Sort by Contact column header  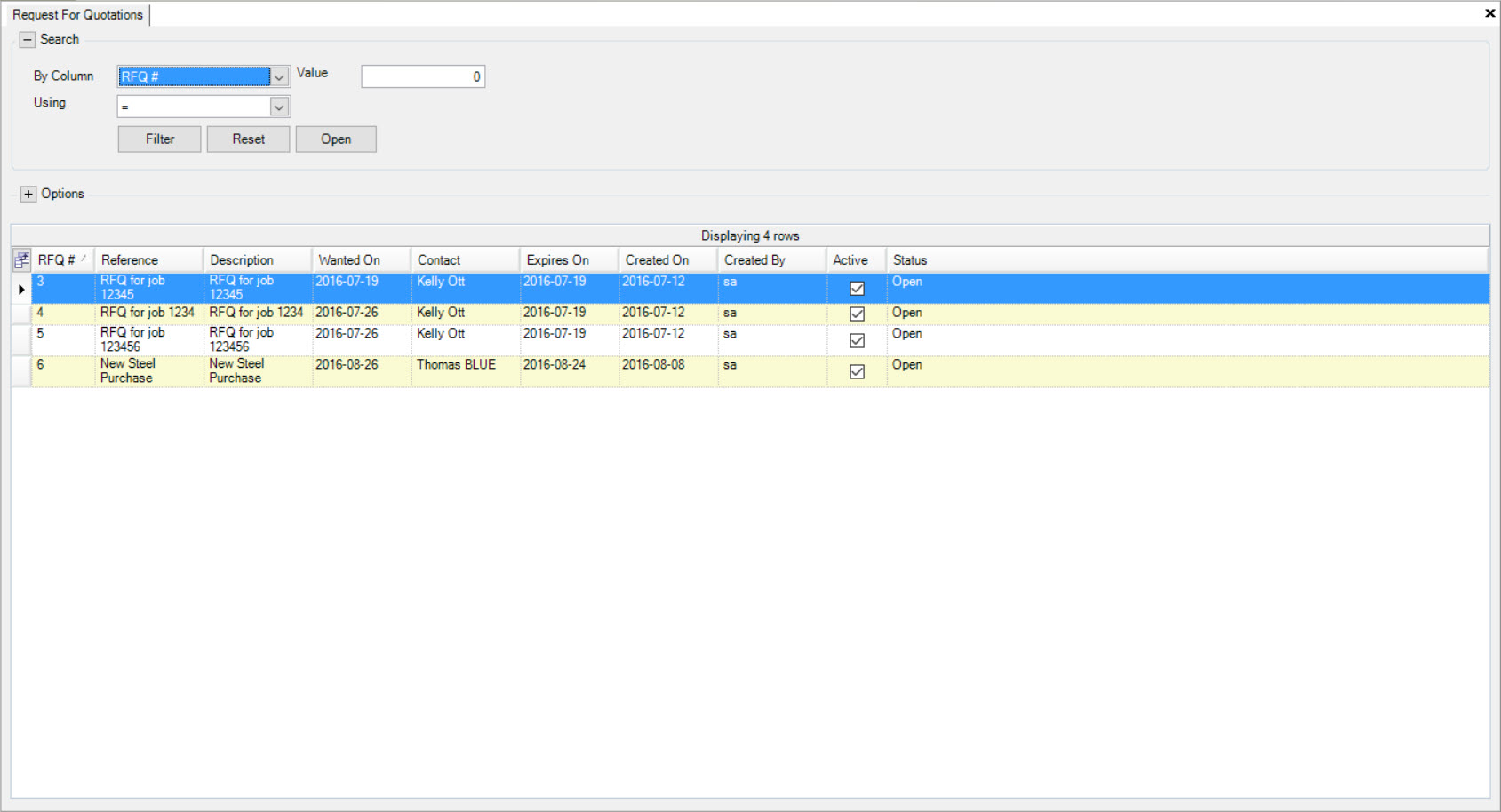465,259
